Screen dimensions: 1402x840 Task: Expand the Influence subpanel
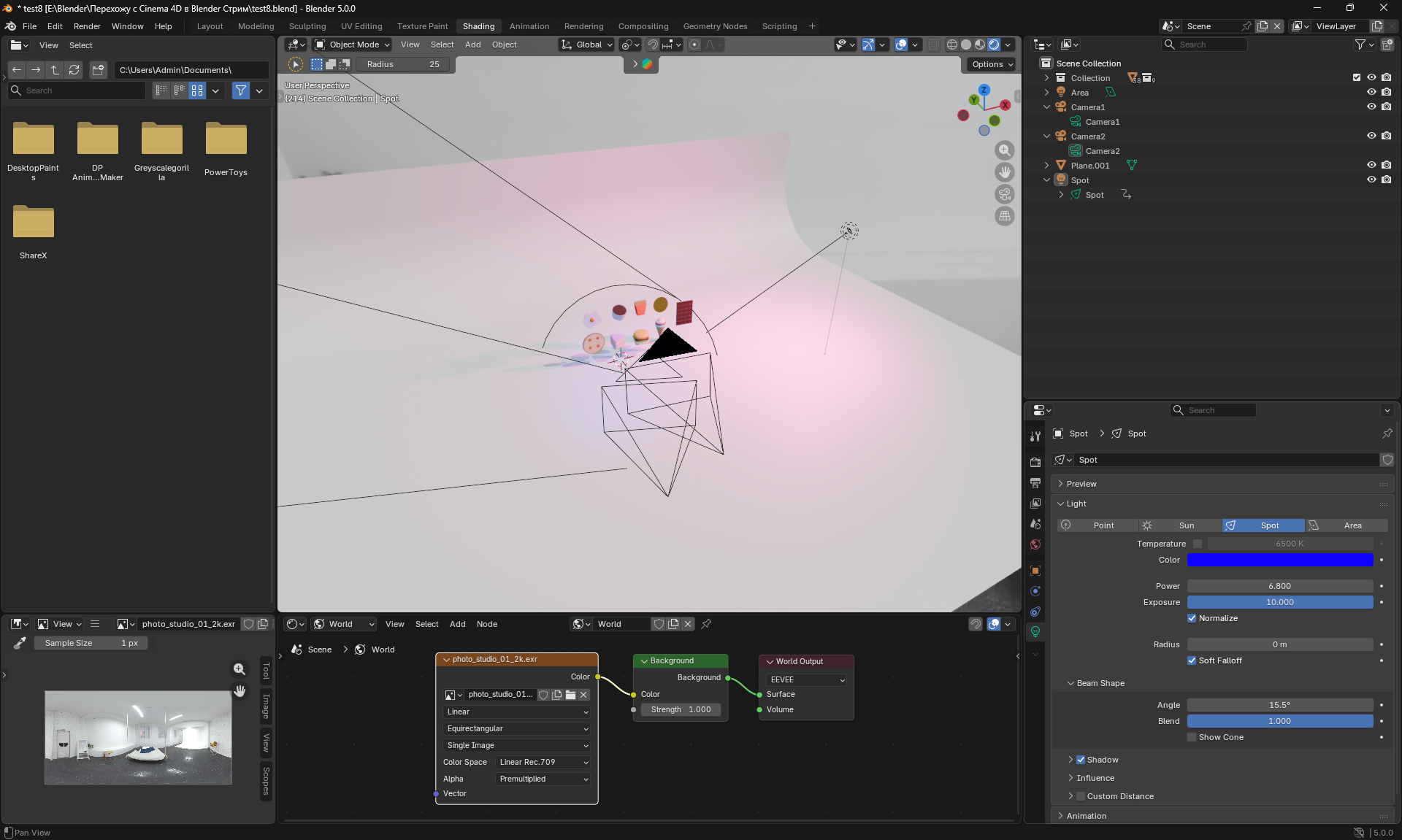coord(1095,778)
